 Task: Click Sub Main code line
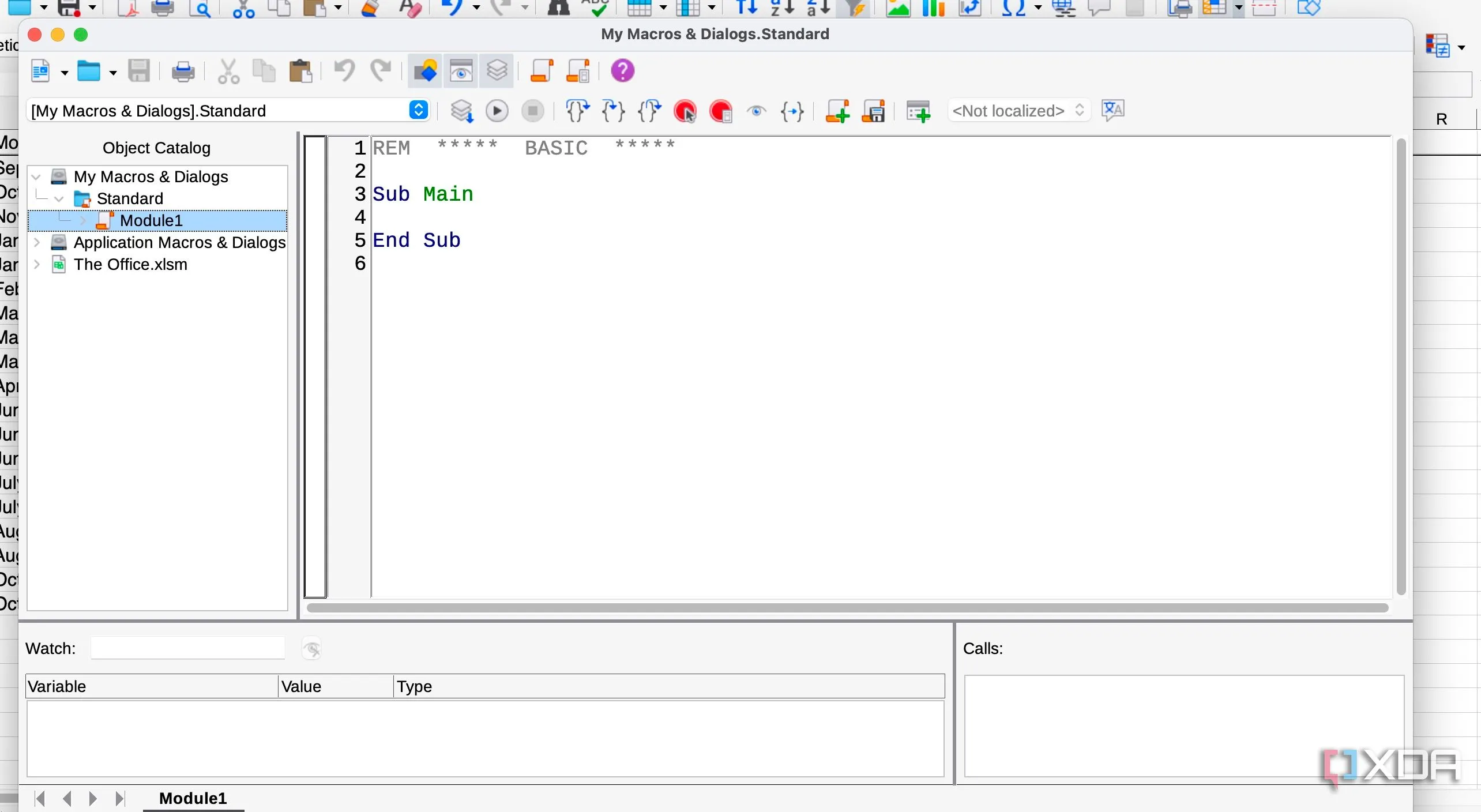[423, 194]
